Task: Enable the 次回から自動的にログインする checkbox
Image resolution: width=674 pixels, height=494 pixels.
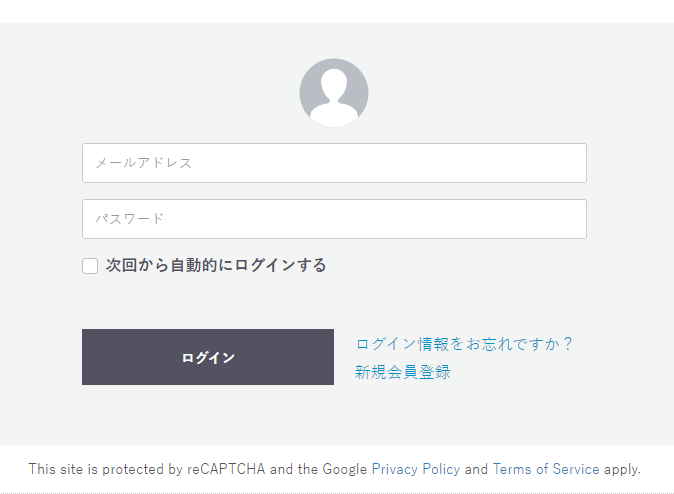Action: (x=90, y=266)
